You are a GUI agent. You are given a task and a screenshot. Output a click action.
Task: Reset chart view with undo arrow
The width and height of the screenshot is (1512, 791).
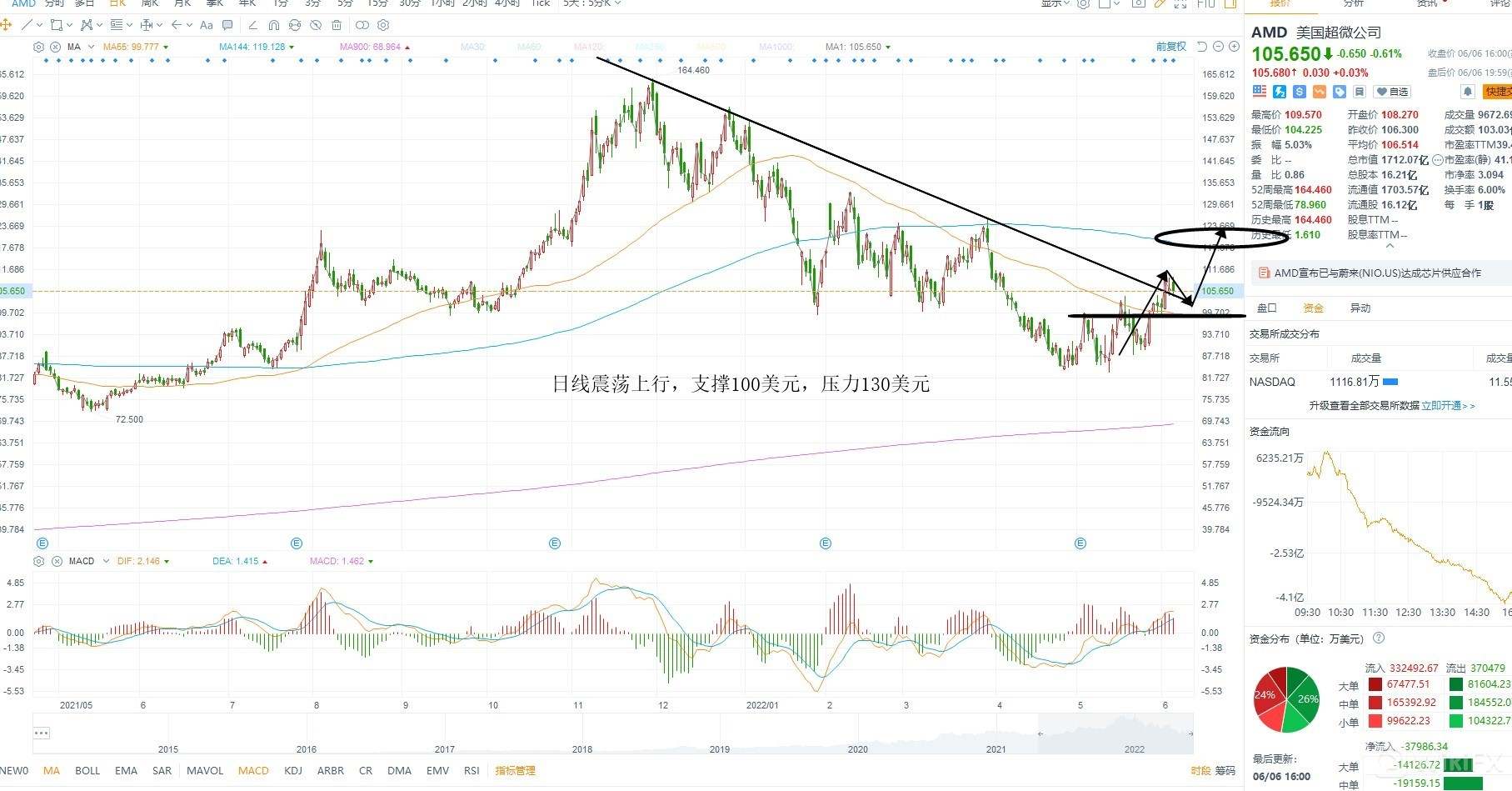pos(1201,47)
